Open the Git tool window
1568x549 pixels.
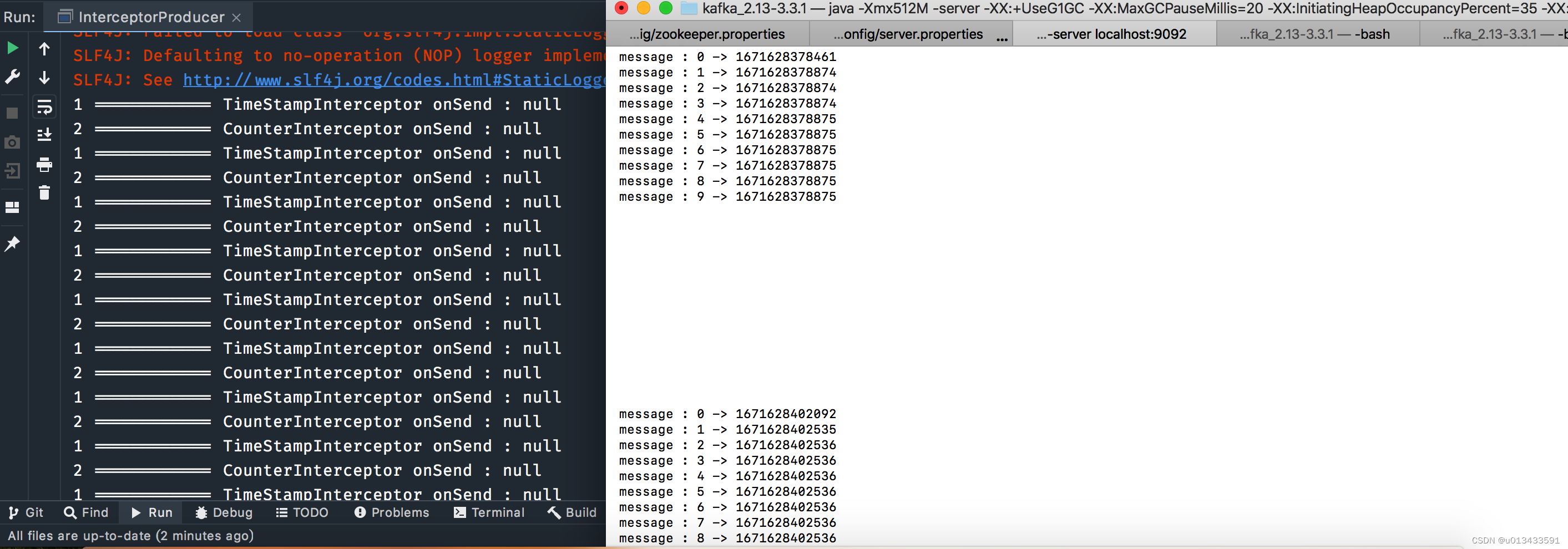coord(26,512)
